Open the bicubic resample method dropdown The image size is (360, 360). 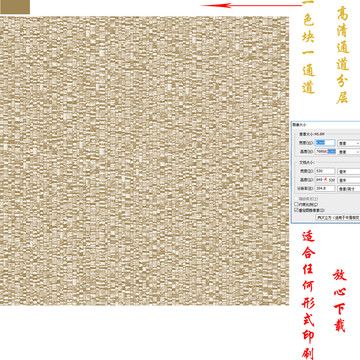click(338, 217)
